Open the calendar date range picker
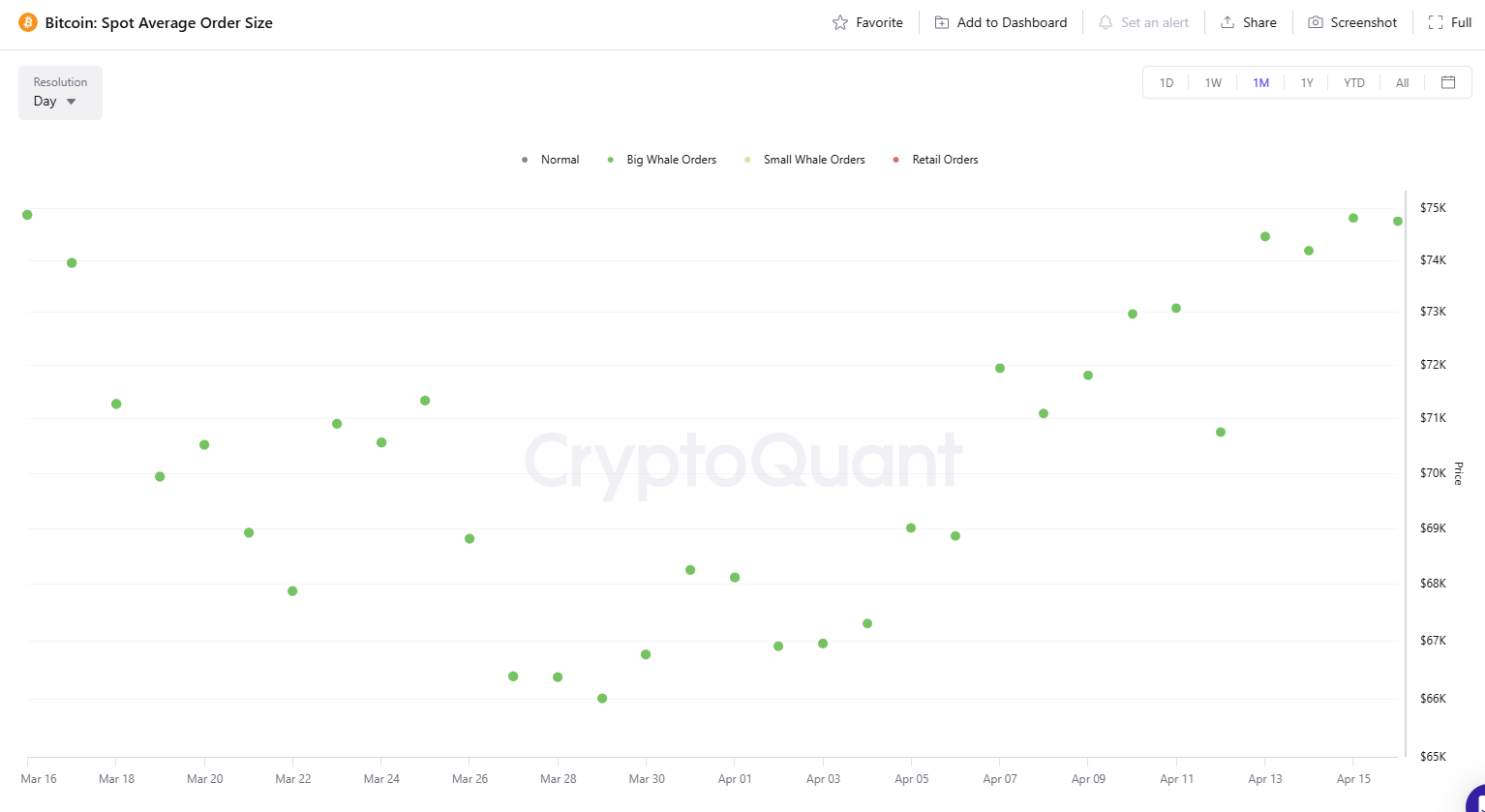The image size is (1485, 812). 1447,82
